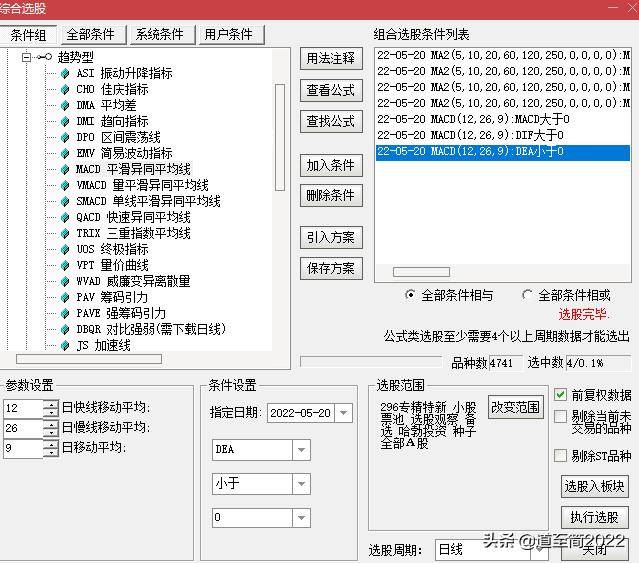
Task: Click the 查找公式 button
Action: pos(331,121)
